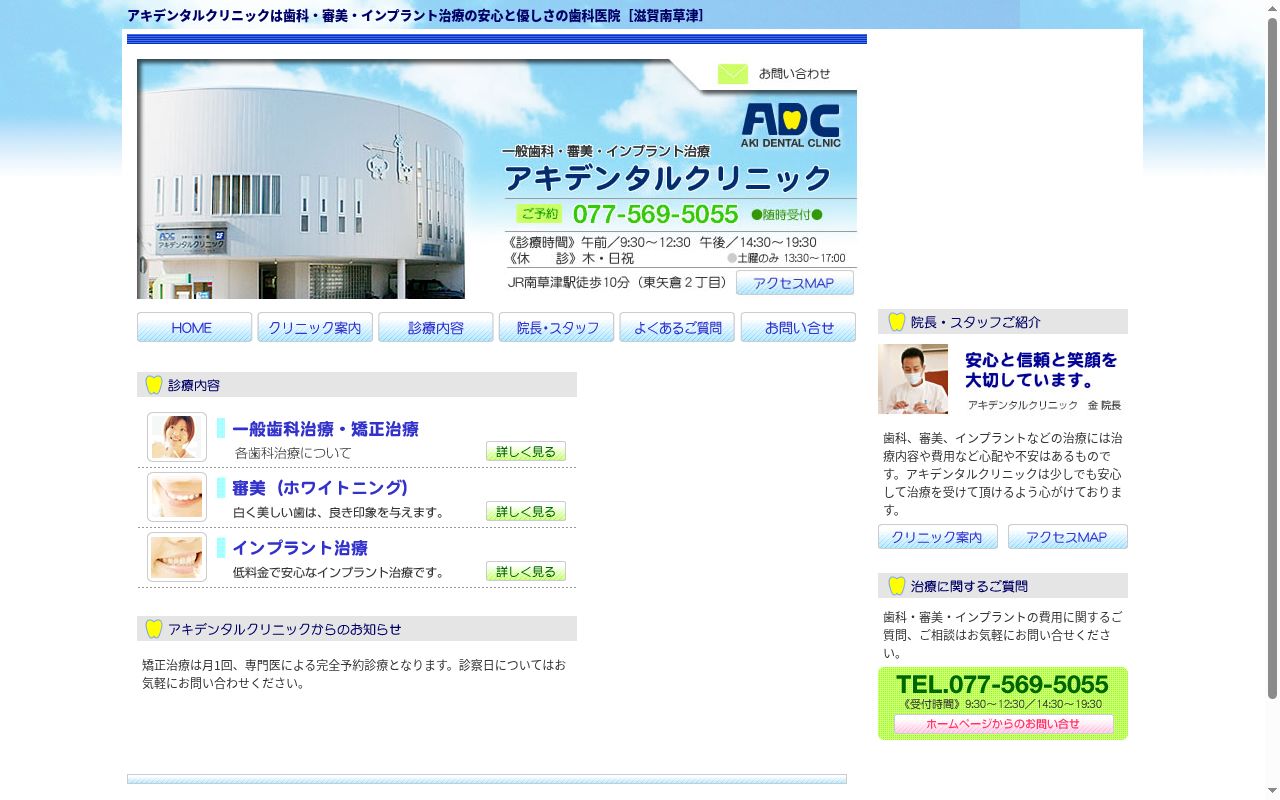Click the アクセスMAP button in the sidebar
Screen dimensions: 1280x800
coord(1068,537)
